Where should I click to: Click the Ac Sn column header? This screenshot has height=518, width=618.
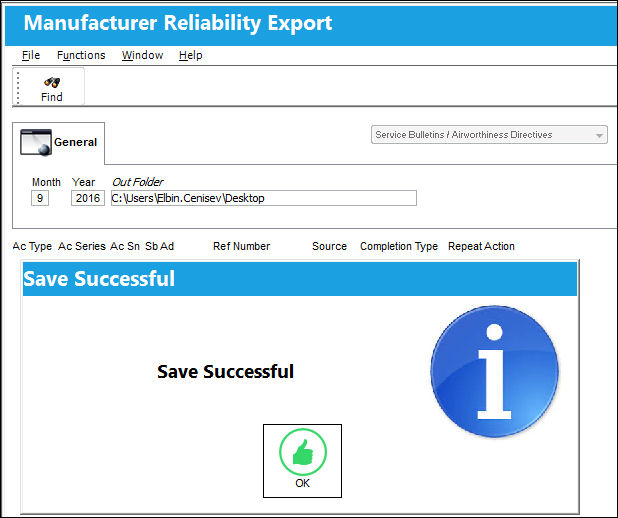(x=125, y=246)
